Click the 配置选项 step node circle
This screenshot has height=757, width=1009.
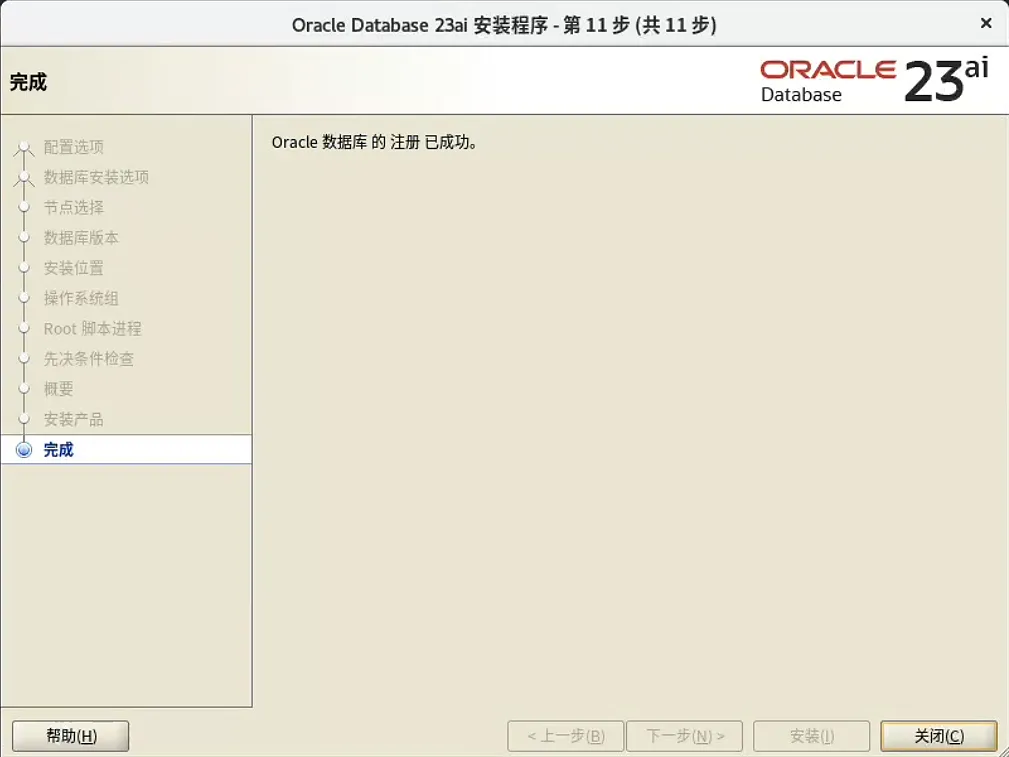[23, 146]
